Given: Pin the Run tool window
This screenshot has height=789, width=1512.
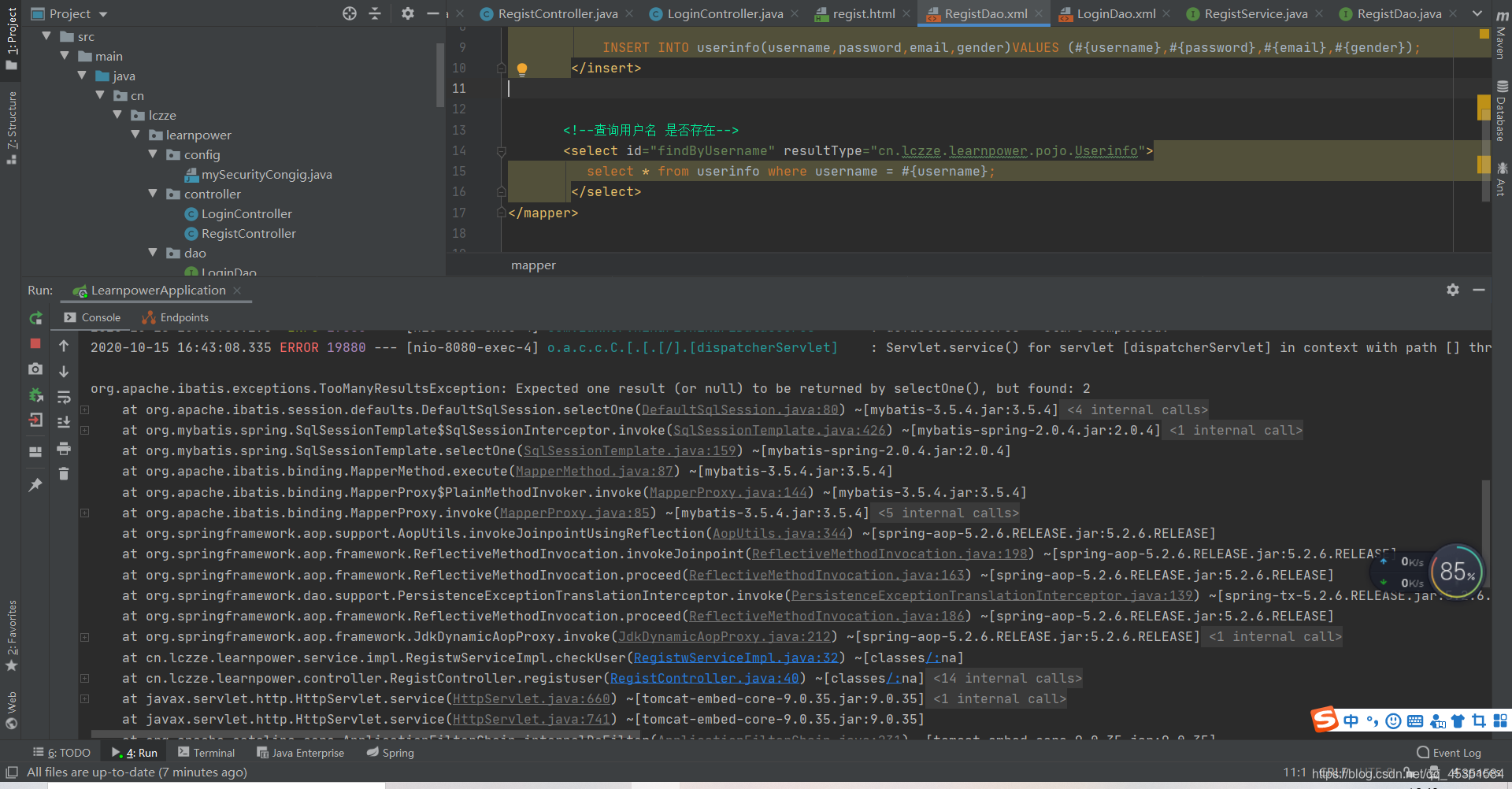Looking at the screenshot, I should (35, 485).
